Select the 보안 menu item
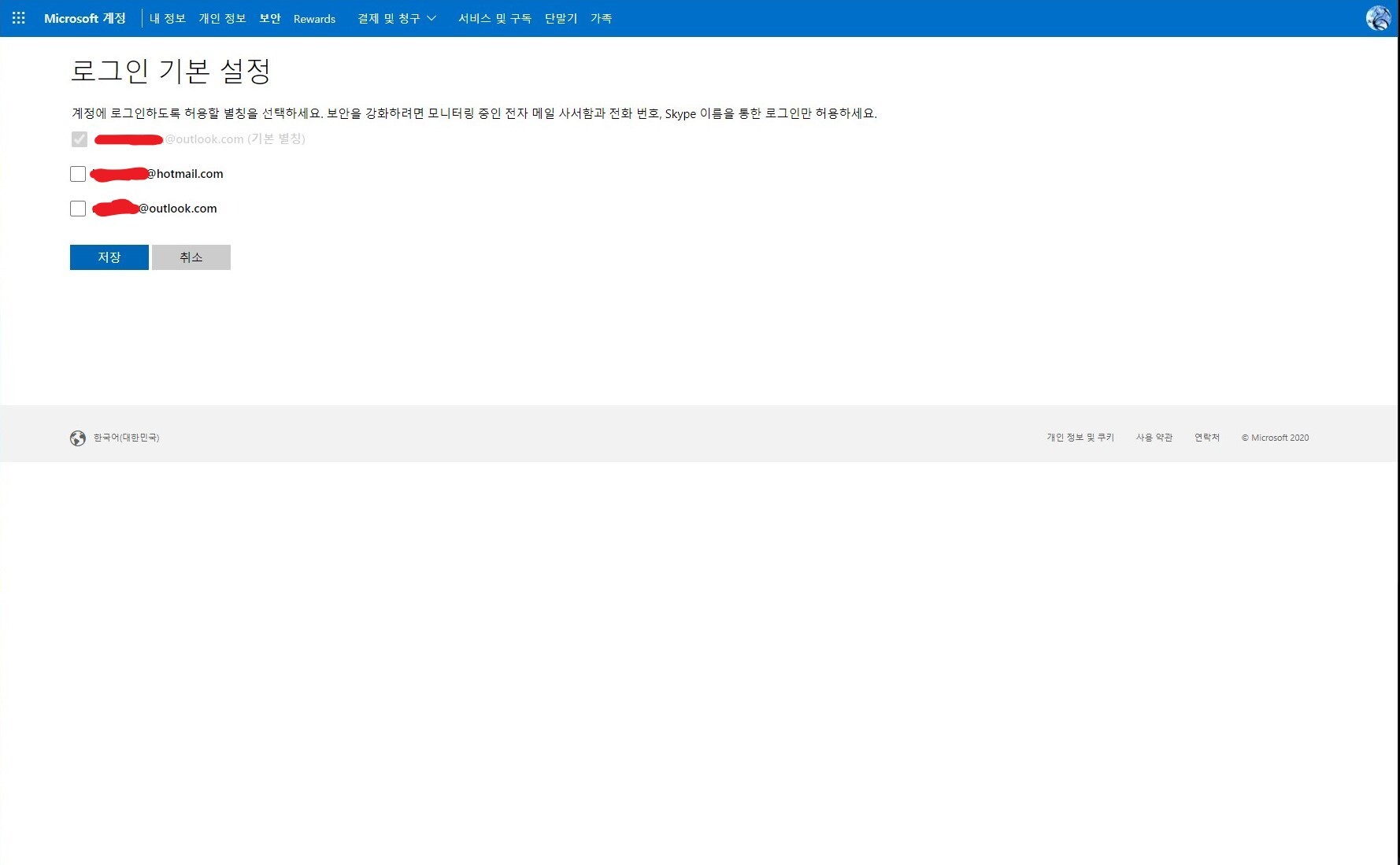 coord(270,18)
